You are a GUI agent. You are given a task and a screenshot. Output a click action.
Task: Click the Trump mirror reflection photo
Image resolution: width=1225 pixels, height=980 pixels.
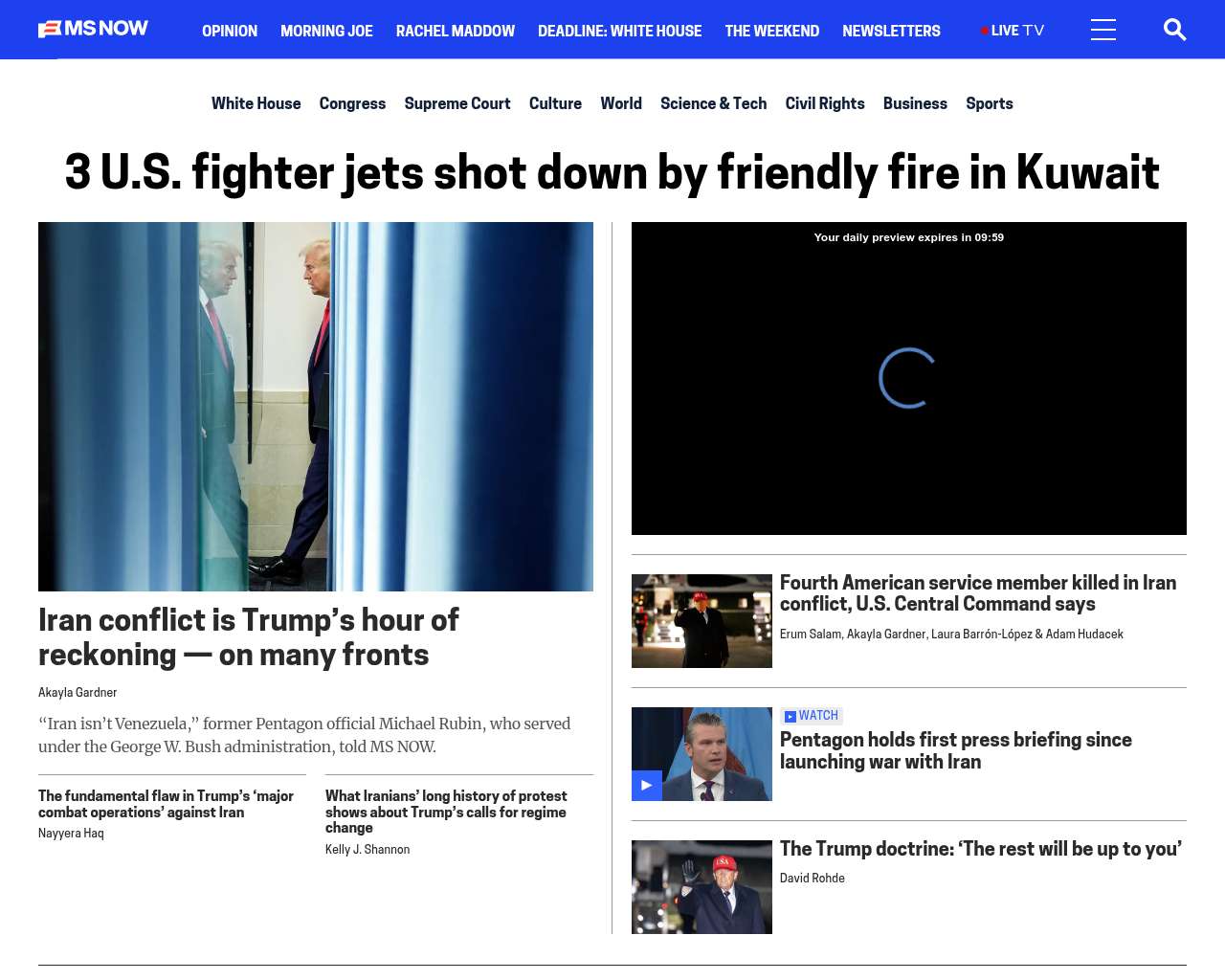316,407
